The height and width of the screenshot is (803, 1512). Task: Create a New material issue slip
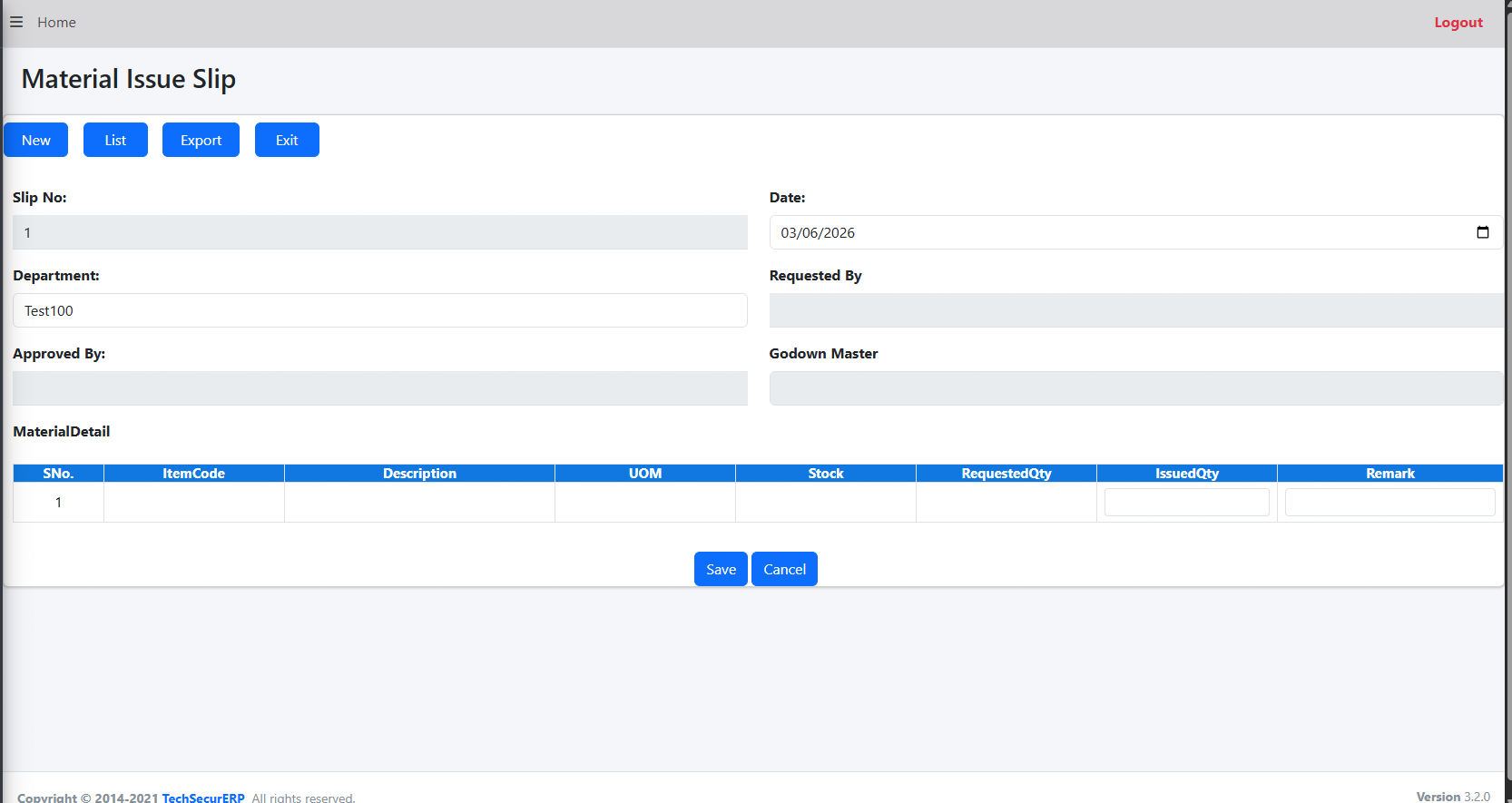pos(36,140)
